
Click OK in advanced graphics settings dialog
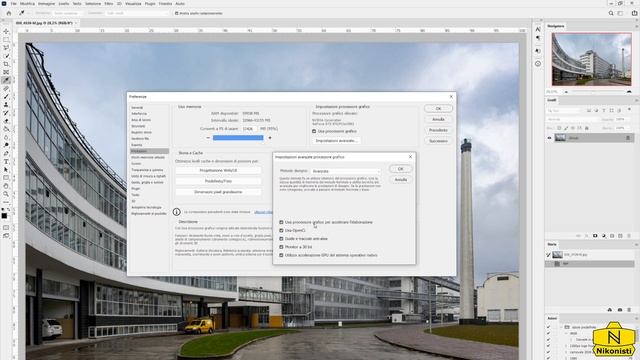click(x=400, y=169)
